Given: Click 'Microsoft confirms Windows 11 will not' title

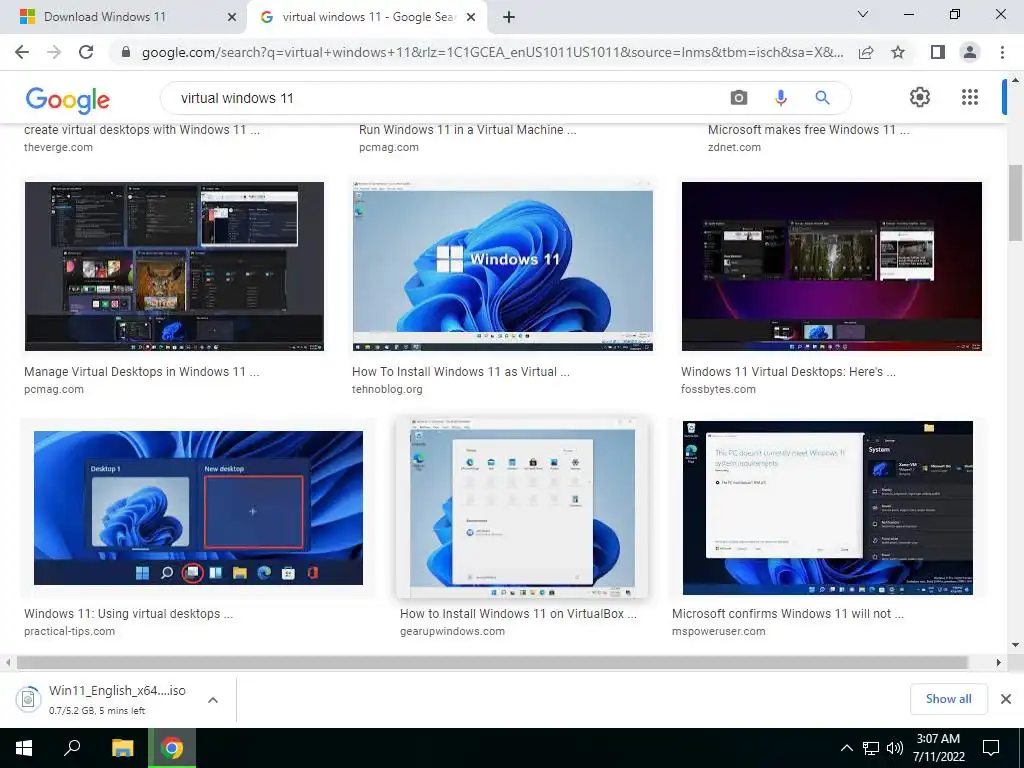Looking at the screenshot, I should coord(788,614).
